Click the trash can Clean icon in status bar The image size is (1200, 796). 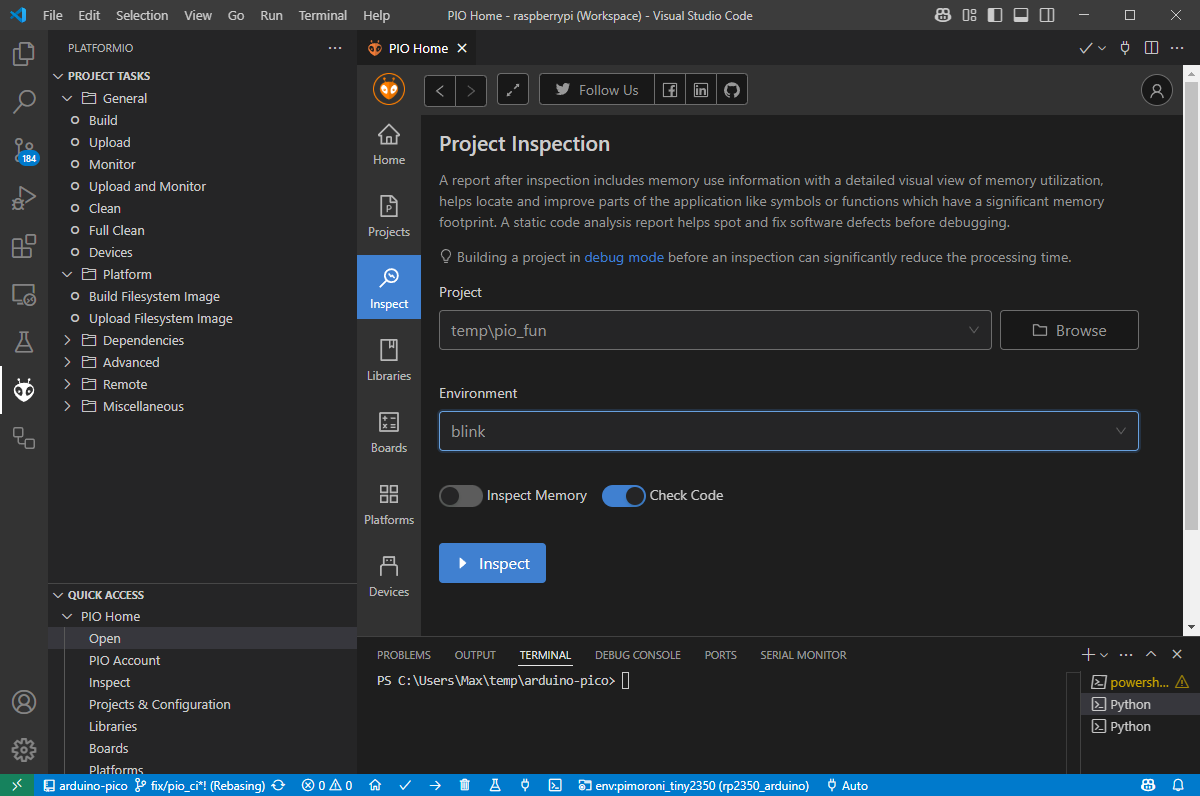[x=465, y=785]
